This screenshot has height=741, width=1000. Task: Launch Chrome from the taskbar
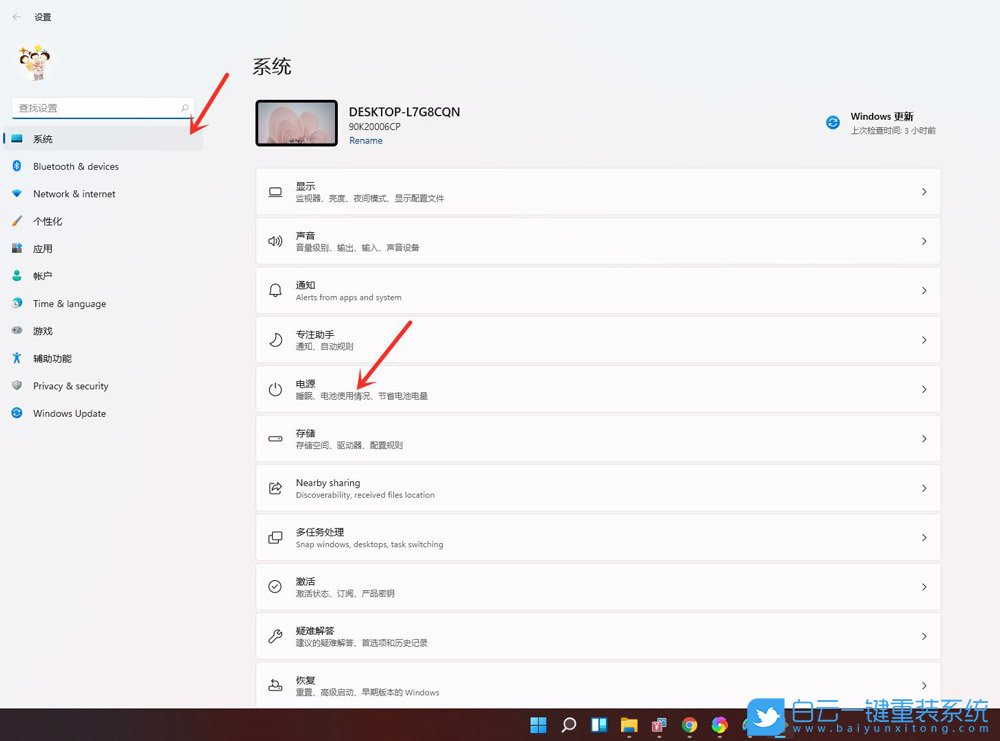point(690,723)
